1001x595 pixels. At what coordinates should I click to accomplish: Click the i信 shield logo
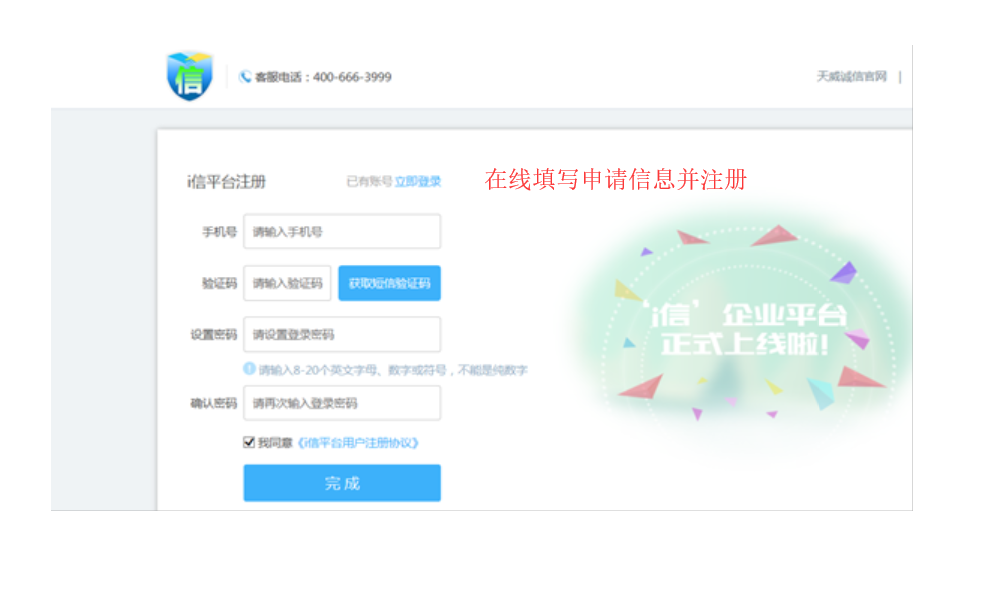pos(189,76)
